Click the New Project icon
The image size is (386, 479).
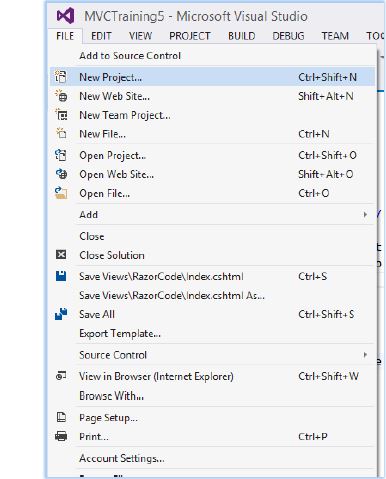61,77
